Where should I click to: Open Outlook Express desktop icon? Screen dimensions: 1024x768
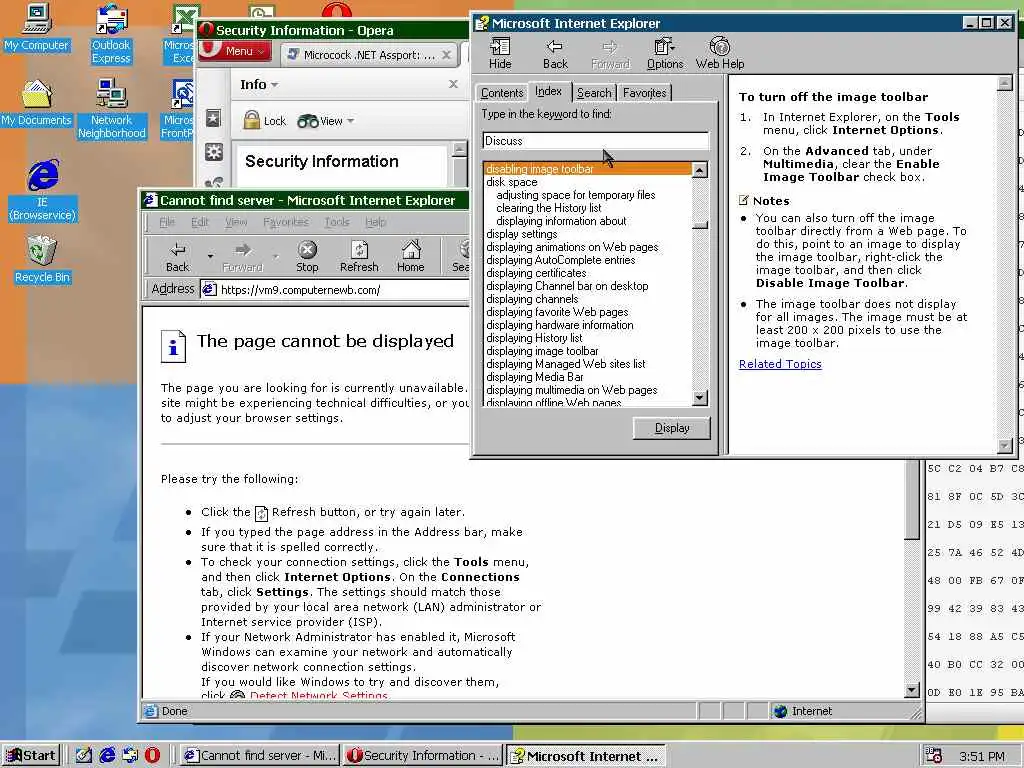click(x=111, y=34)
